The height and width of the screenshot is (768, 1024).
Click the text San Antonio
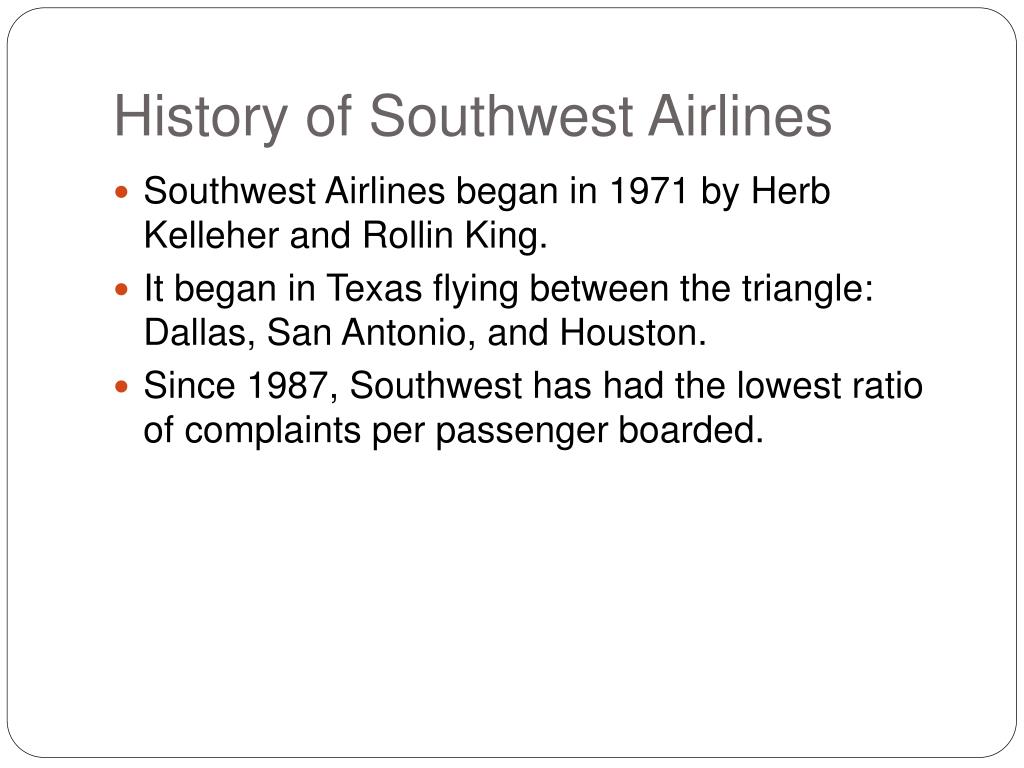tap(366, 332)
